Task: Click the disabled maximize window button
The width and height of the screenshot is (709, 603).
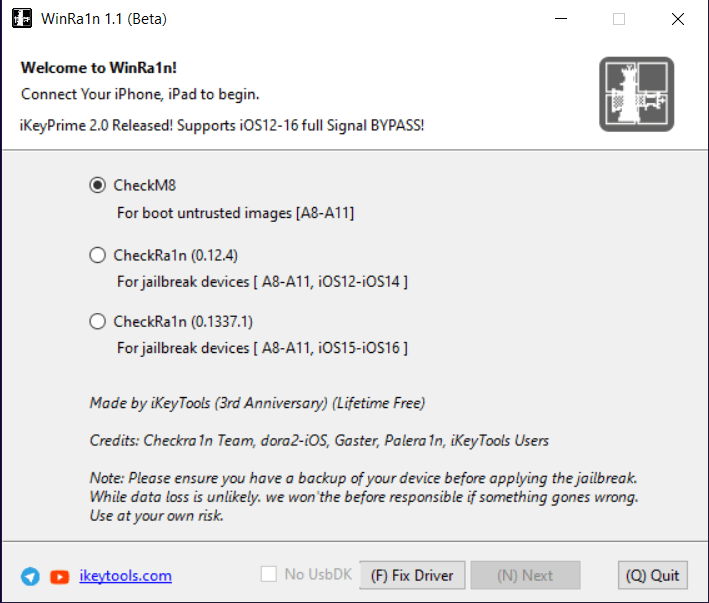Action: click(x=619, y=19)
